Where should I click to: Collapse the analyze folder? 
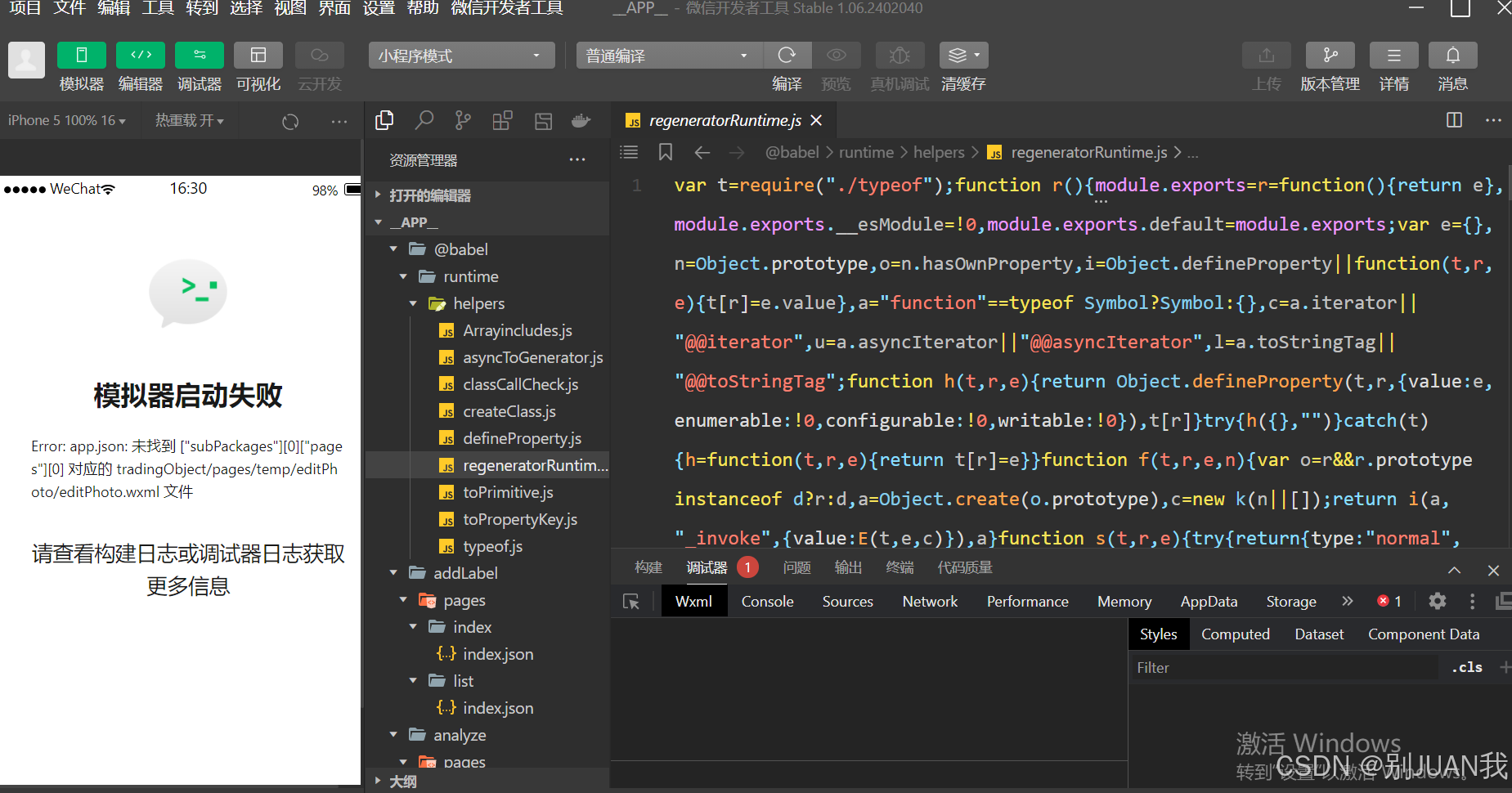(487, 735)
